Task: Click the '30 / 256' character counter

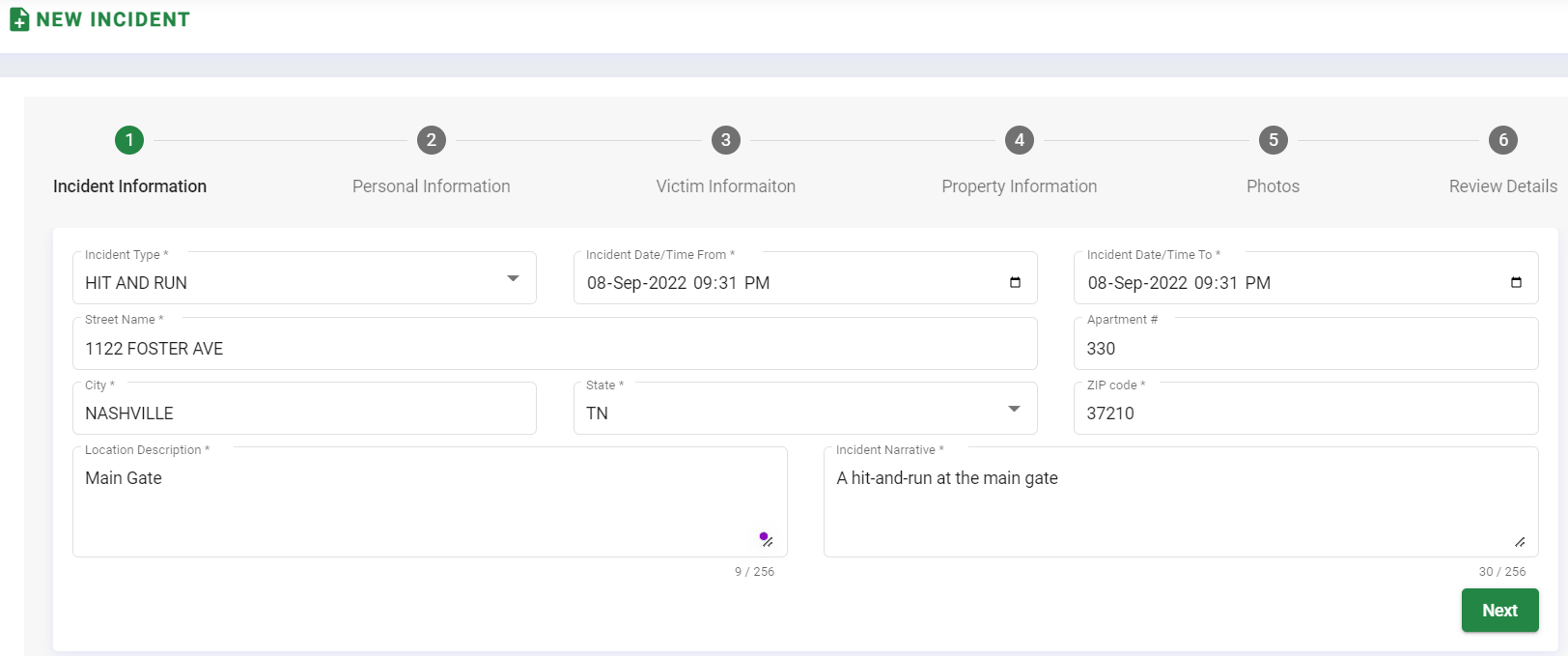Action: (1502, 572)
